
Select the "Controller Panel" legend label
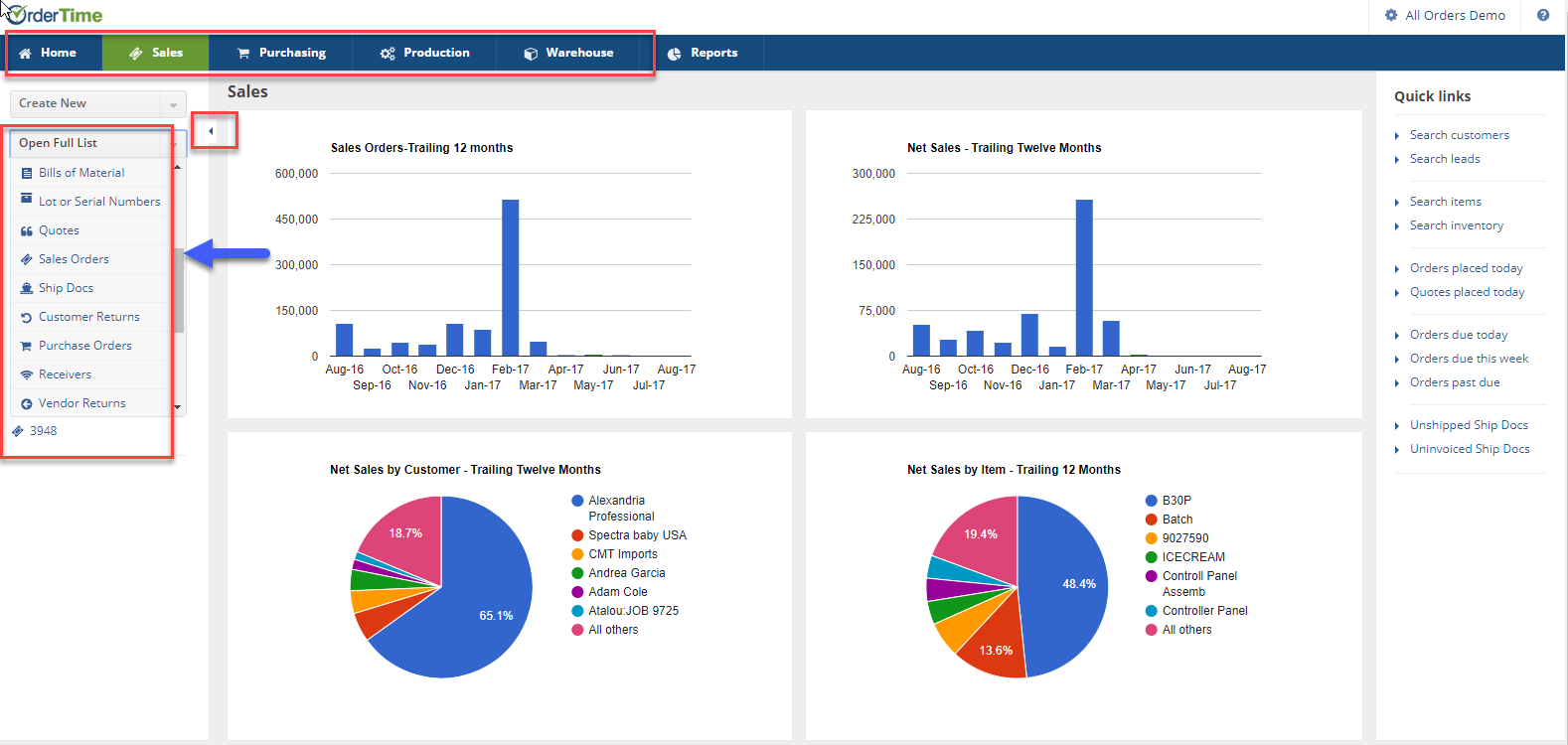[x=1205, y=611]
